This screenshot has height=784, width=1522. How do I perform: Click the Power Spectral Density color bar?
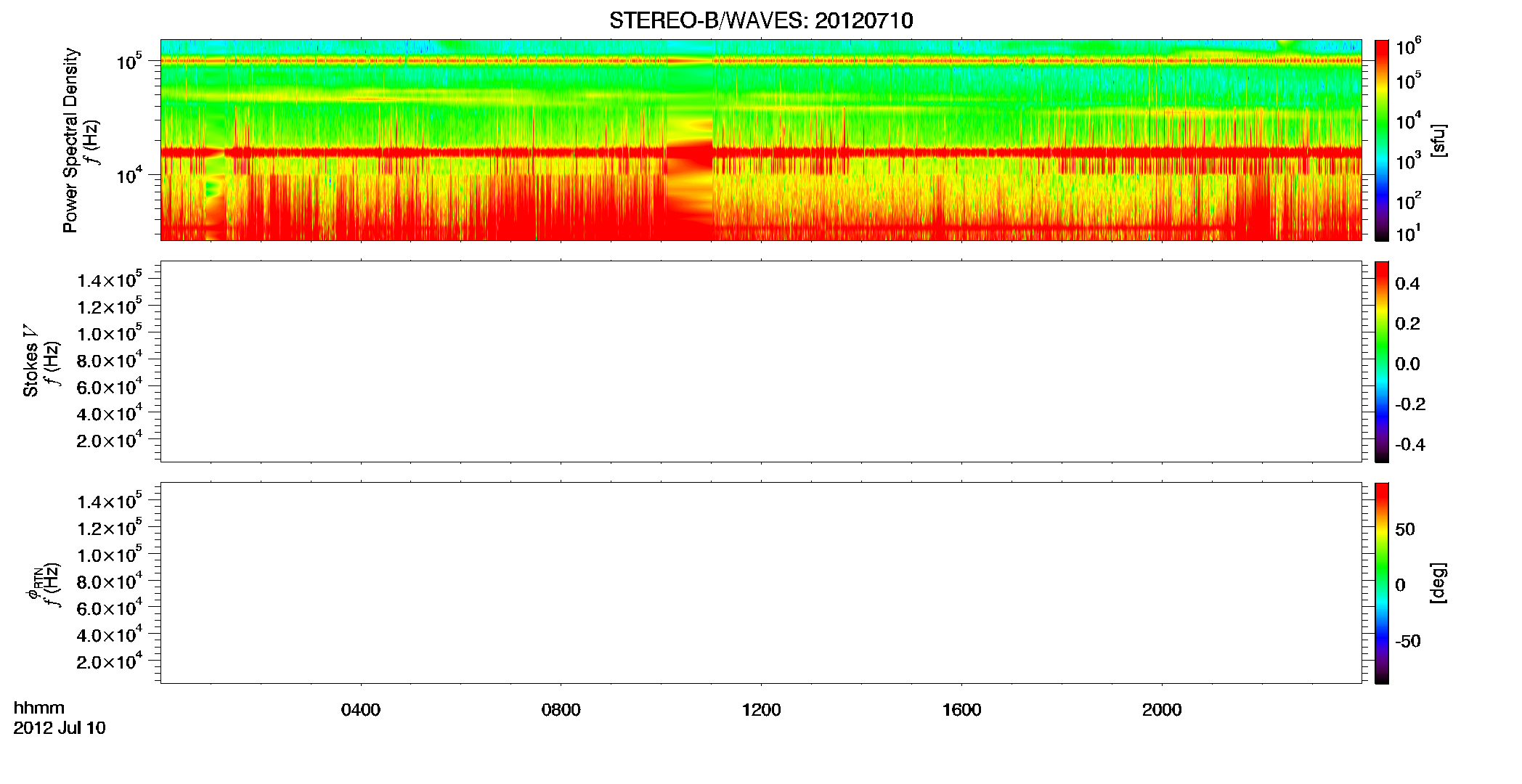1382,140
